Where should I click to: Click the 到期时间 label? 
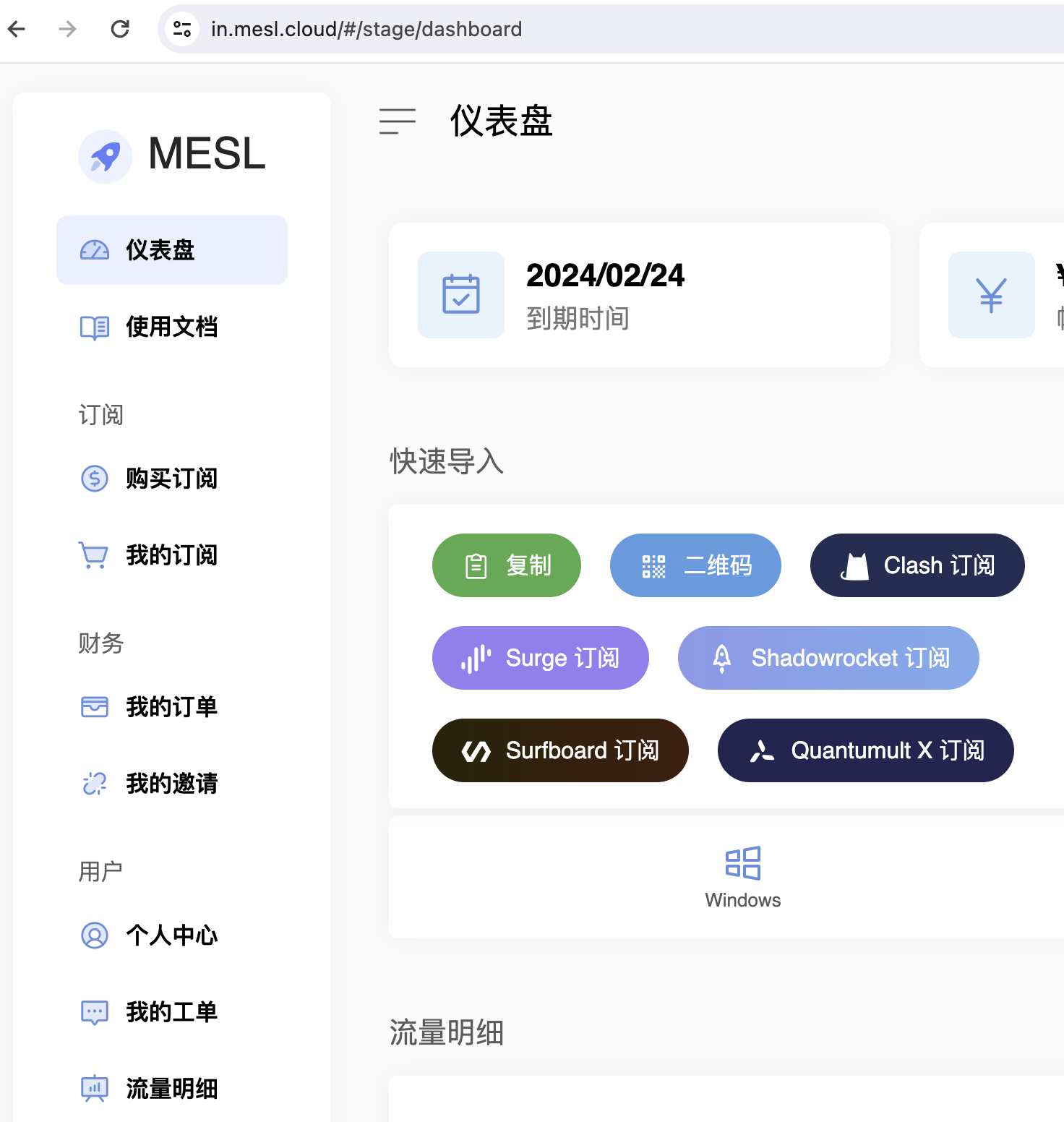click(x=578, y=318)
